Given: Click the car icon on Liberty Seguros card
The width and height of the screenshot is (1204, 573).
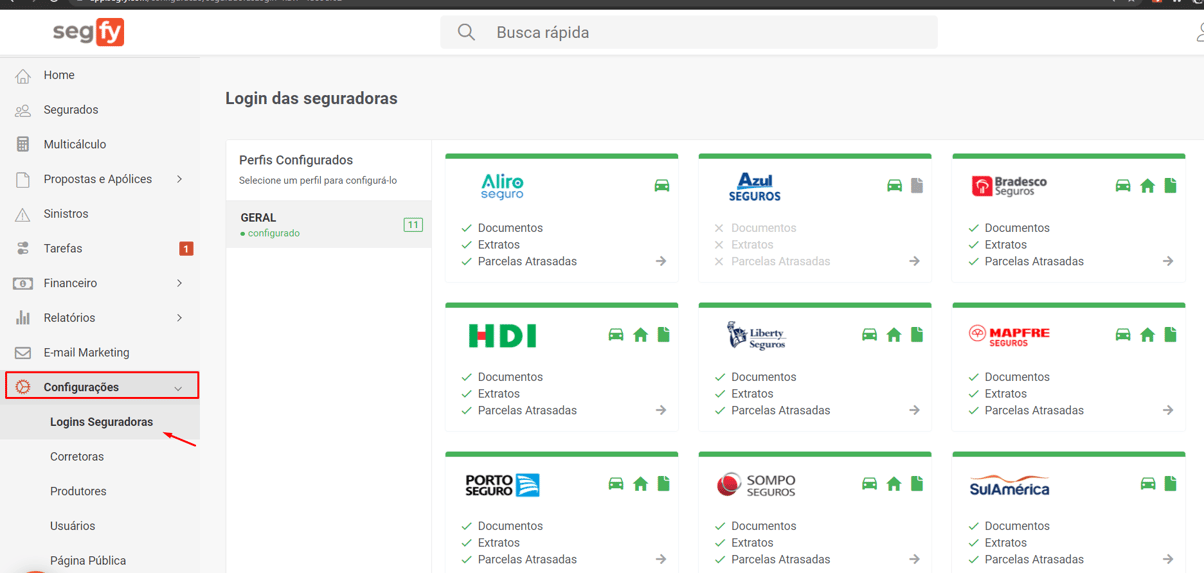Looking at the screenshot, I should pyautogui.click(x=869, y=335).
